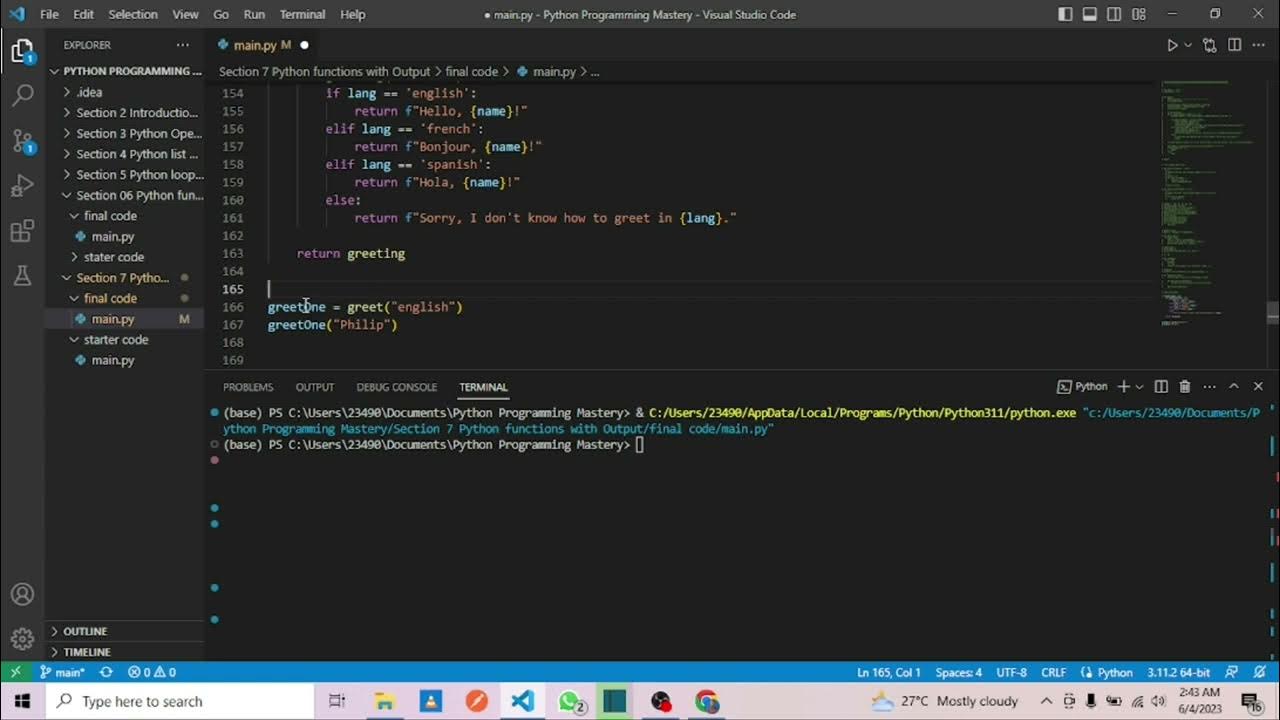Open the Accounts menu icon

(22, 595)
